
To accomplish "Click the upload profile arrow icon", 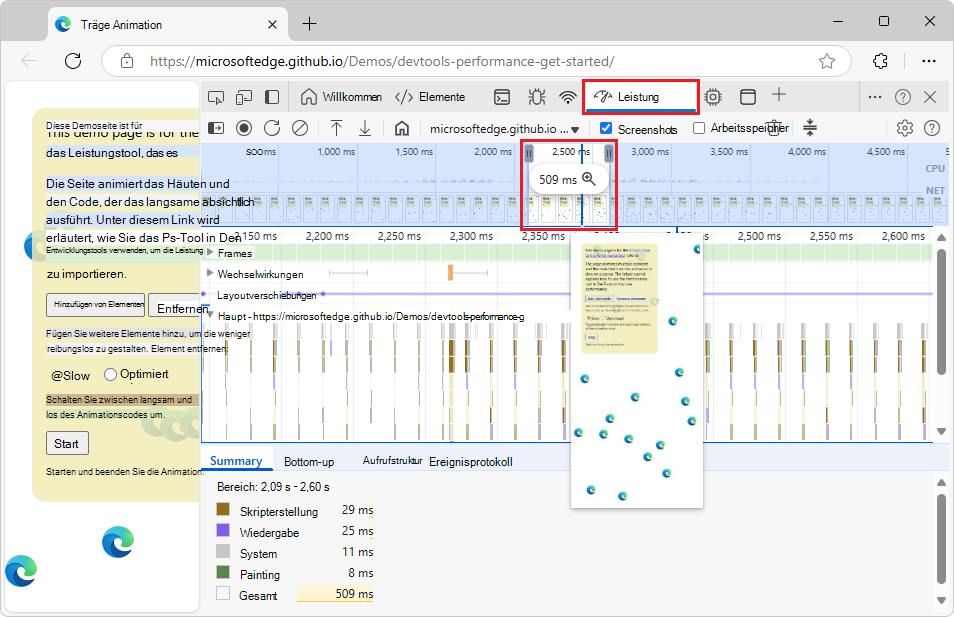I will (336, 128).
